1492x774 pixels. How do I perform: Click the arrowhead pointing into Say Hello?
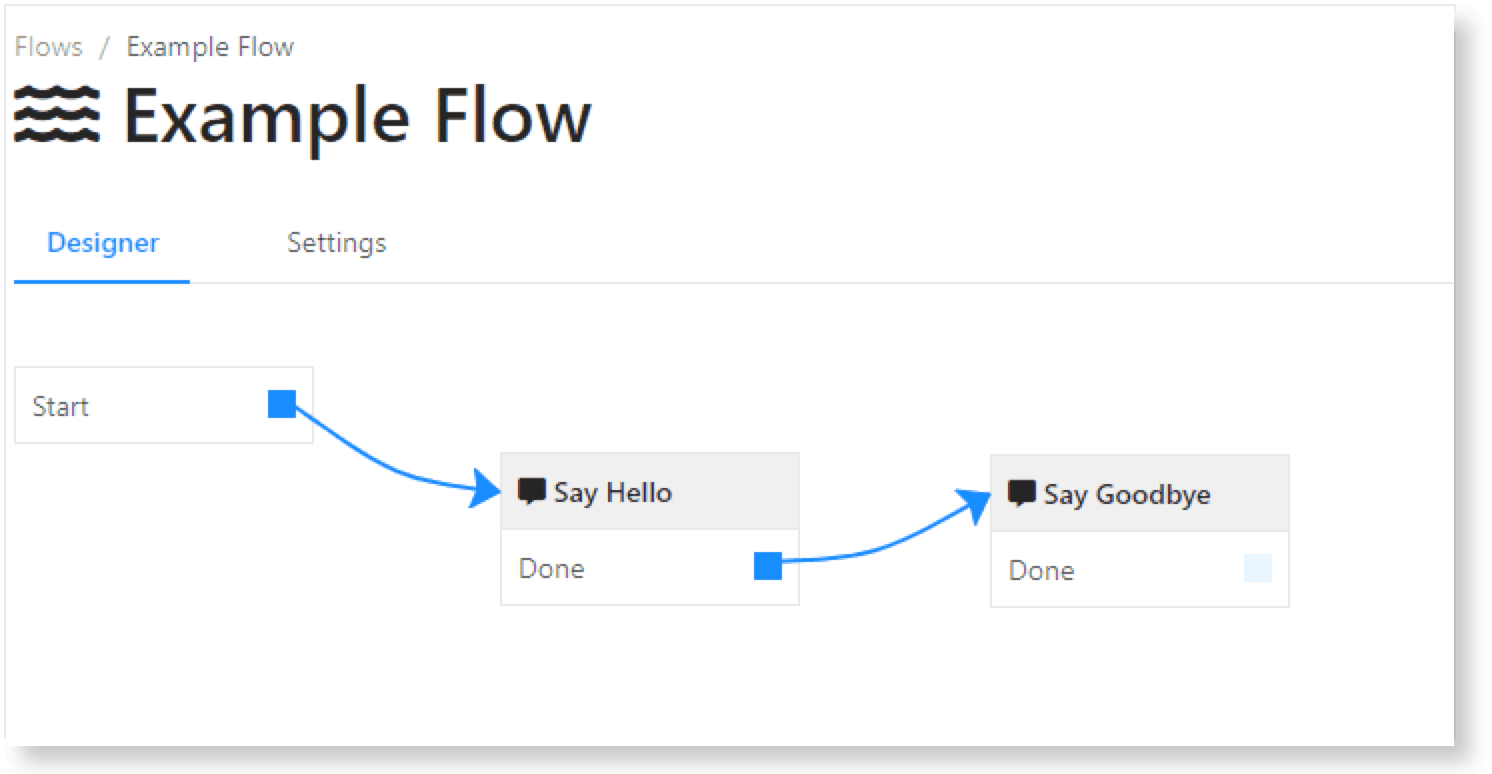click(x=485, y=490)
